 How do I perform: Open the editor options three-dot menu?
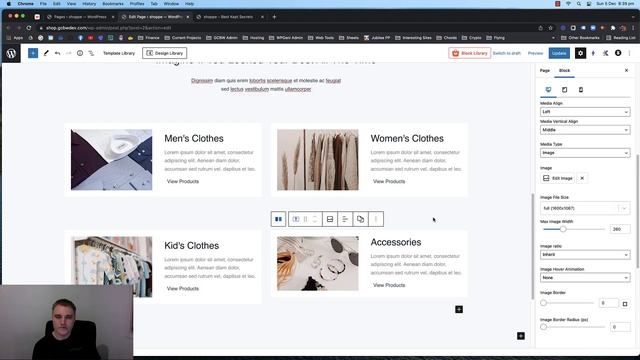click(629, 53)
